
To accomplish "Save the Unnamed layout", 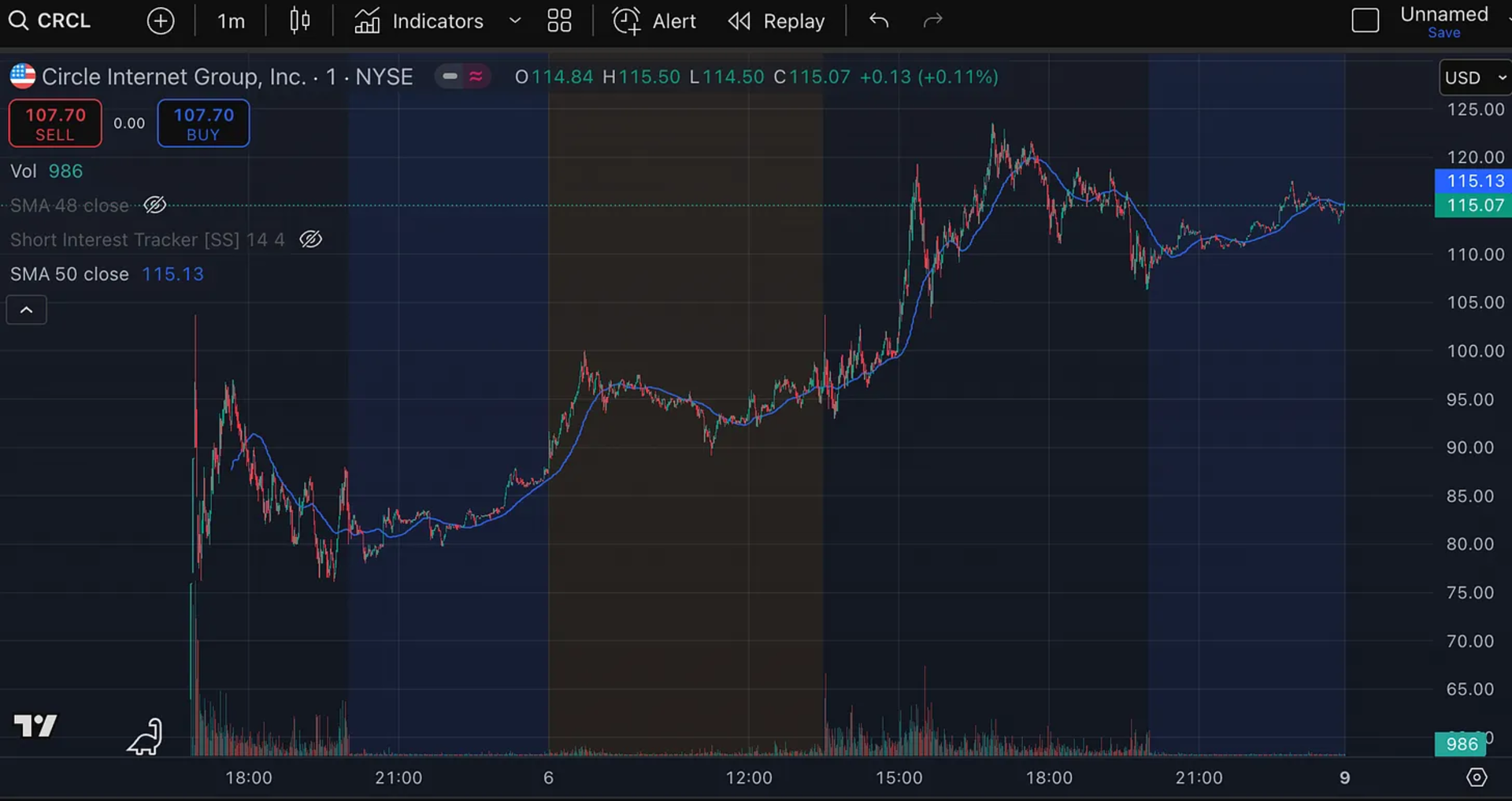I will pos(1443,33).
